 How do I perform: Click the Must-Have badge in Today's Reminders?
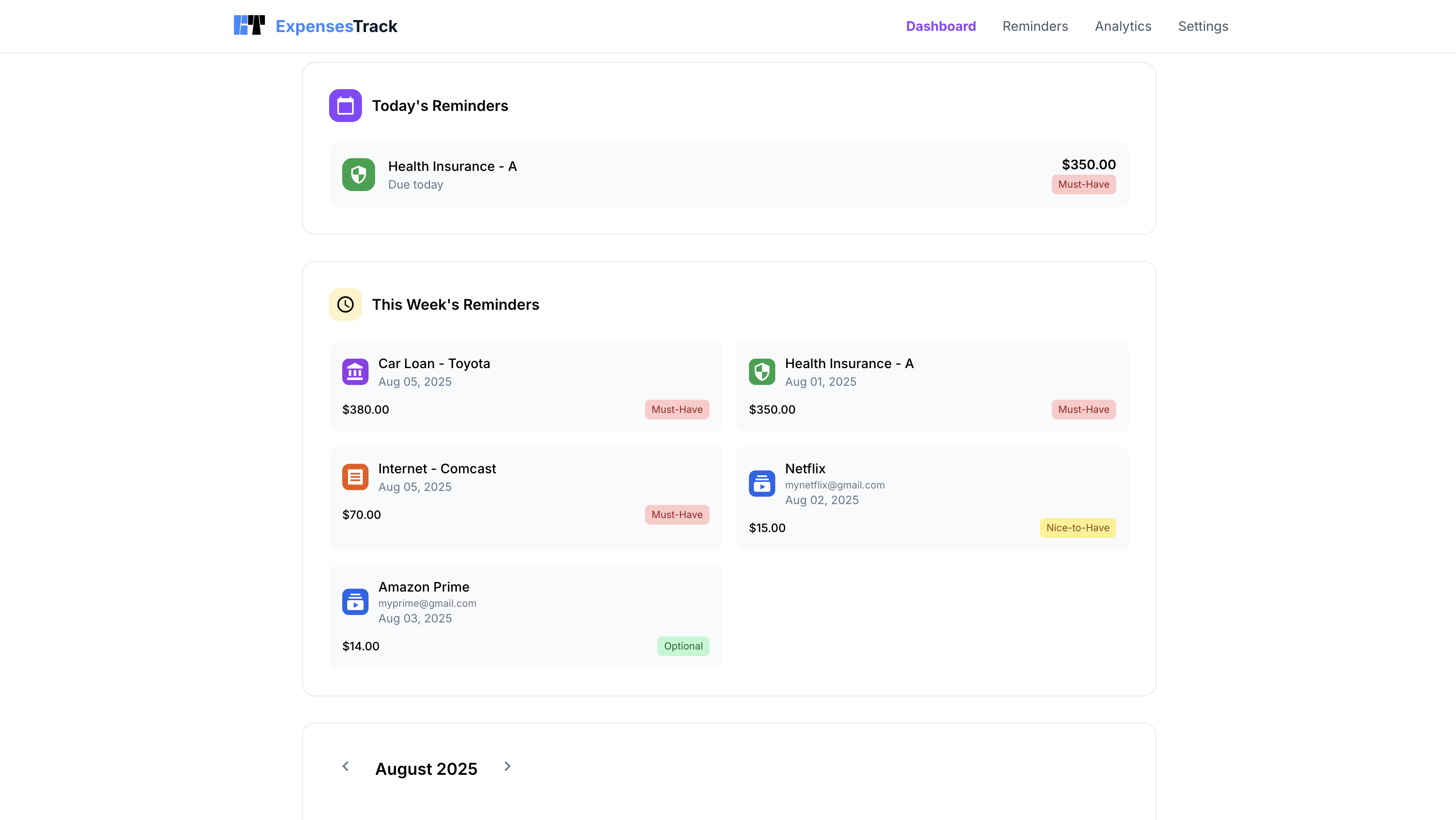pyautogui.click(x=1083, y=184)
